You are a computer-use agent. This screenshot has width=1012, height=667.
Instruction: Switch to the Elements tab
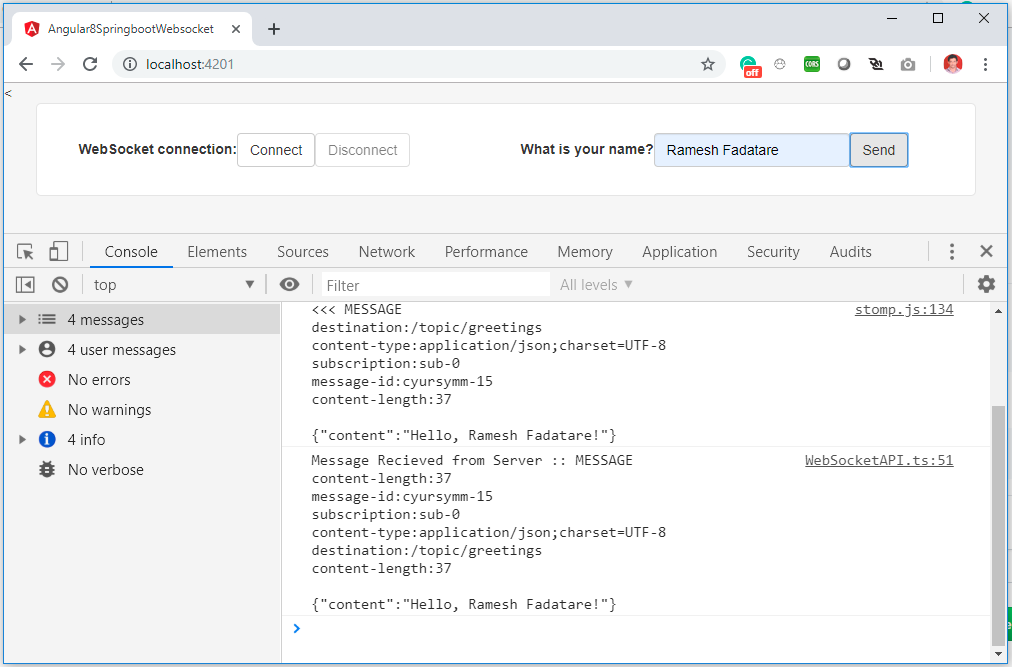(217, 252)
